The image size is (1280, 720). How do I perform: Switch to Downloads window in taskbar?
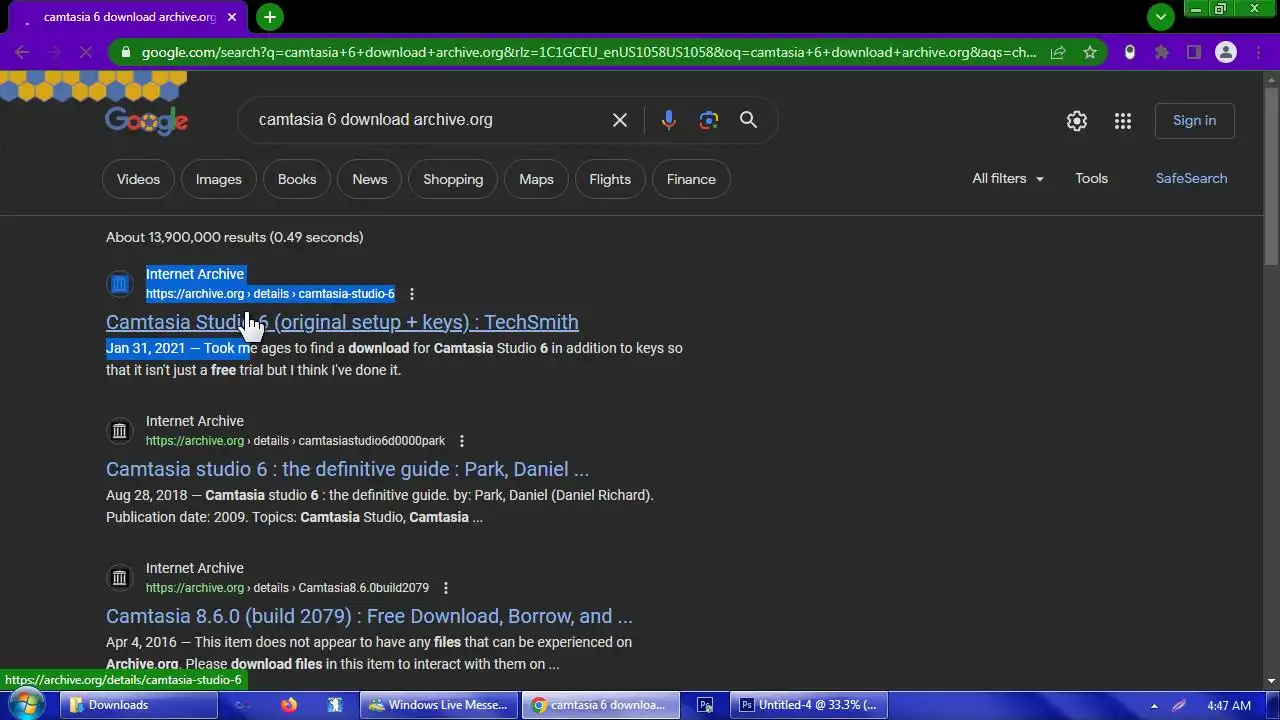coord(139,705)
